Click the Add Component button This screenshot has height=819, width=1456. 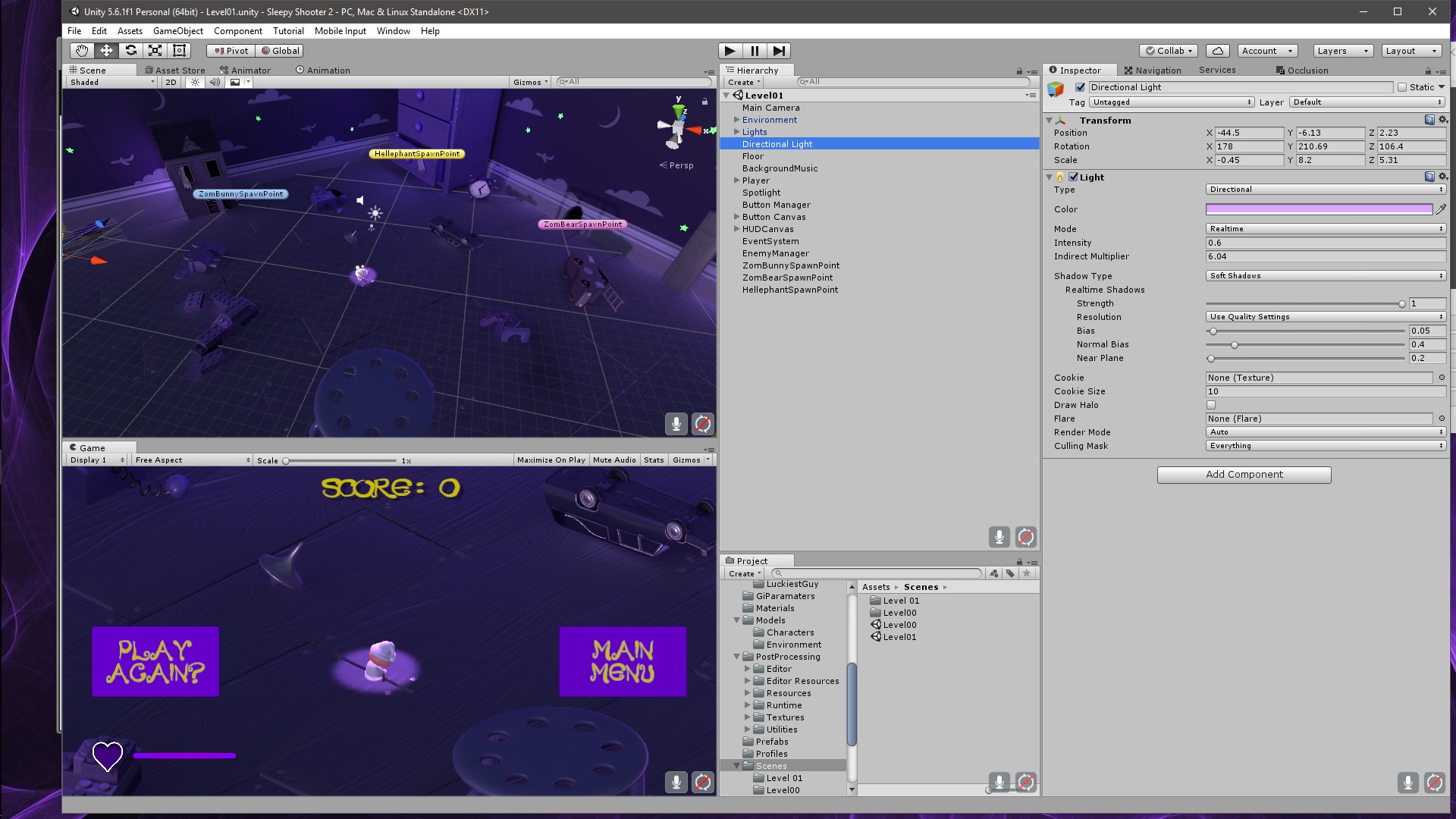1244,475
